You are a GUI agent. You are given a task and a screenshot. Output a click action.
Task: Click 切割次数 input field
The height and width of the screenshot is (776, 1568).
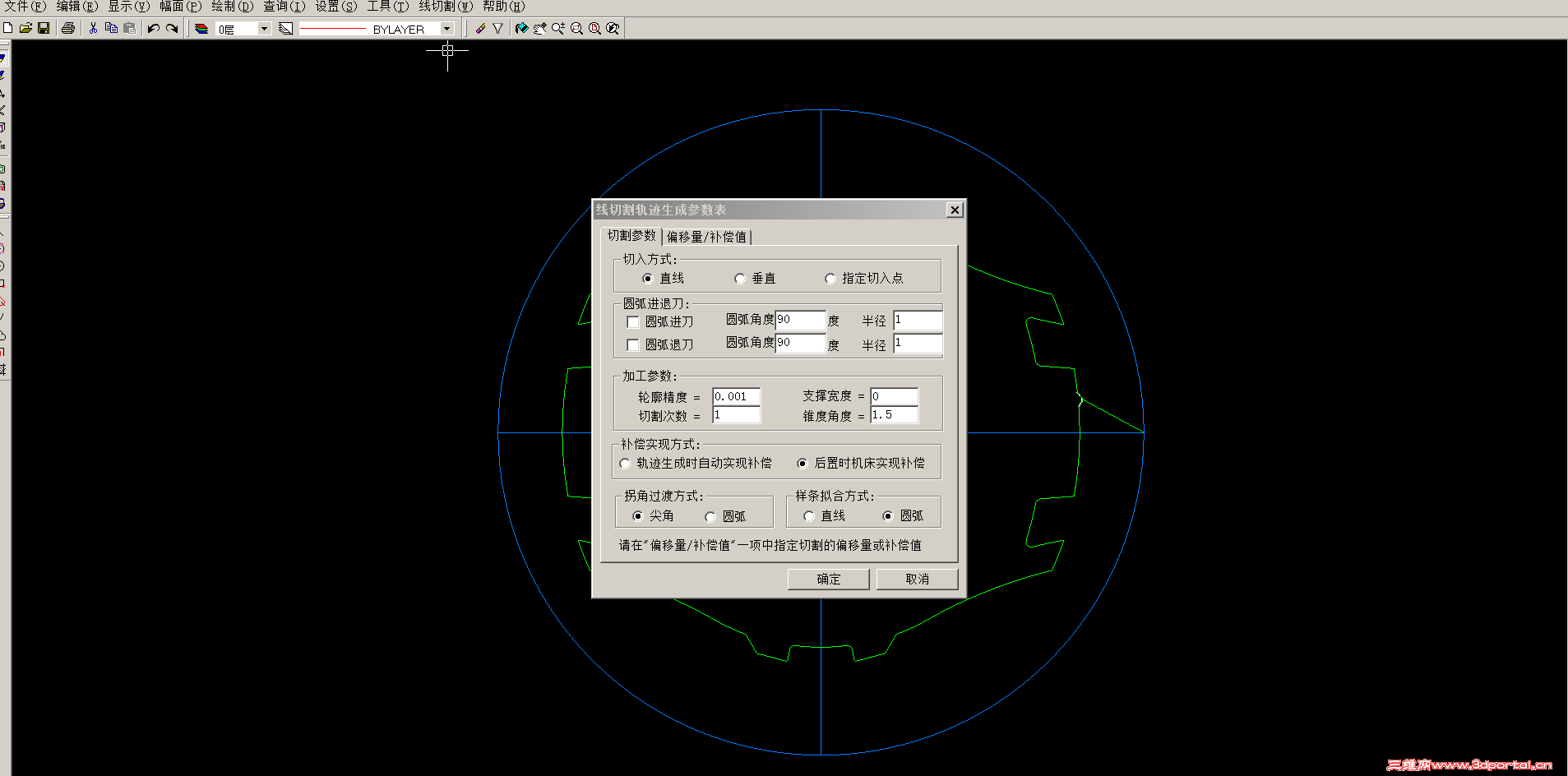(x=736, y=415)
